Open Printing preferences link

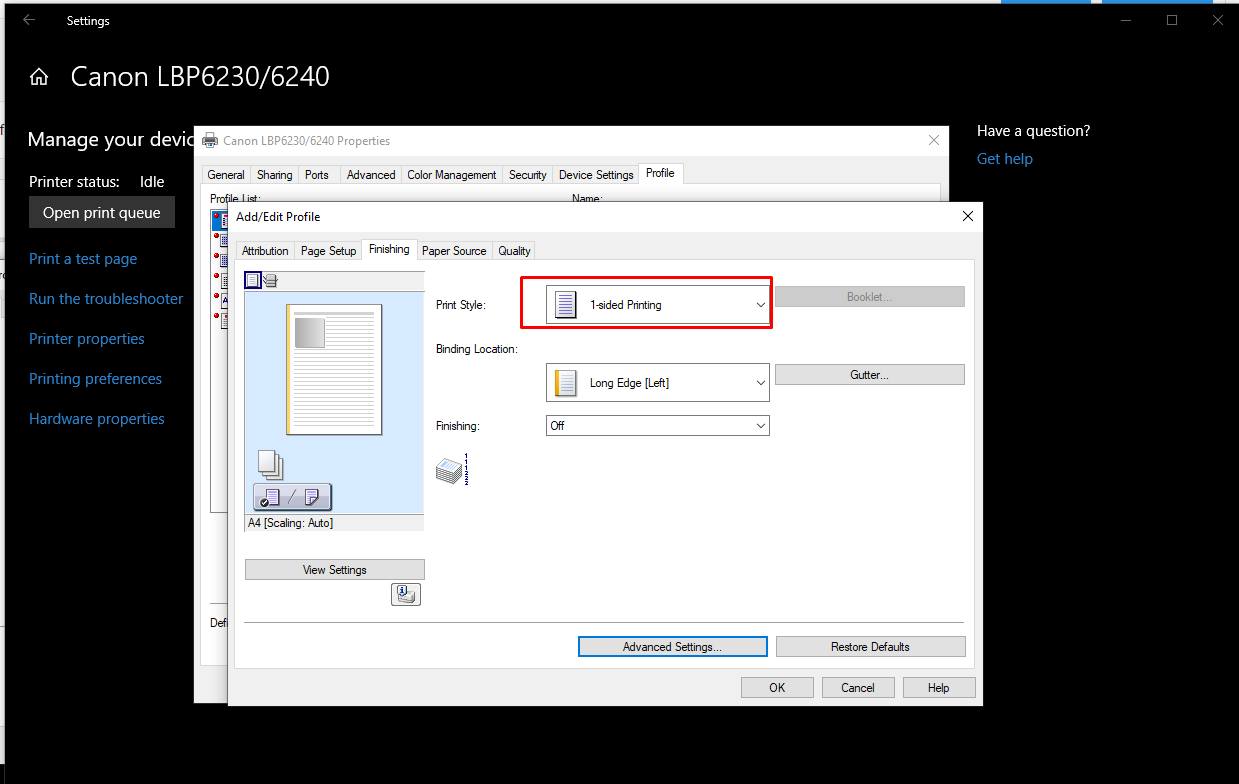click(x=95, y=379)
